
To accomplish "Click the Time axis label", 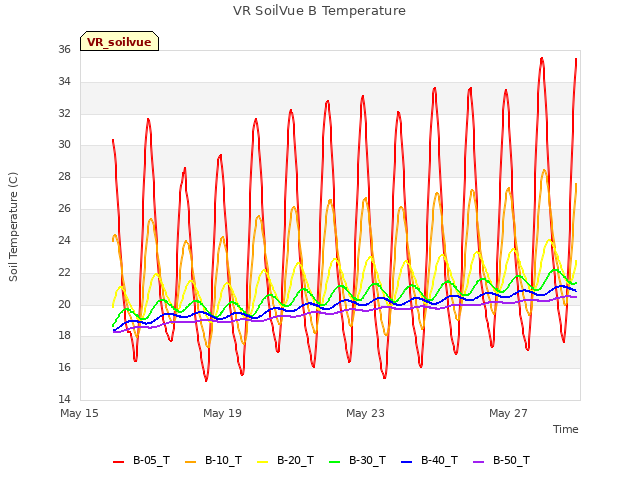I will [566, 429].
